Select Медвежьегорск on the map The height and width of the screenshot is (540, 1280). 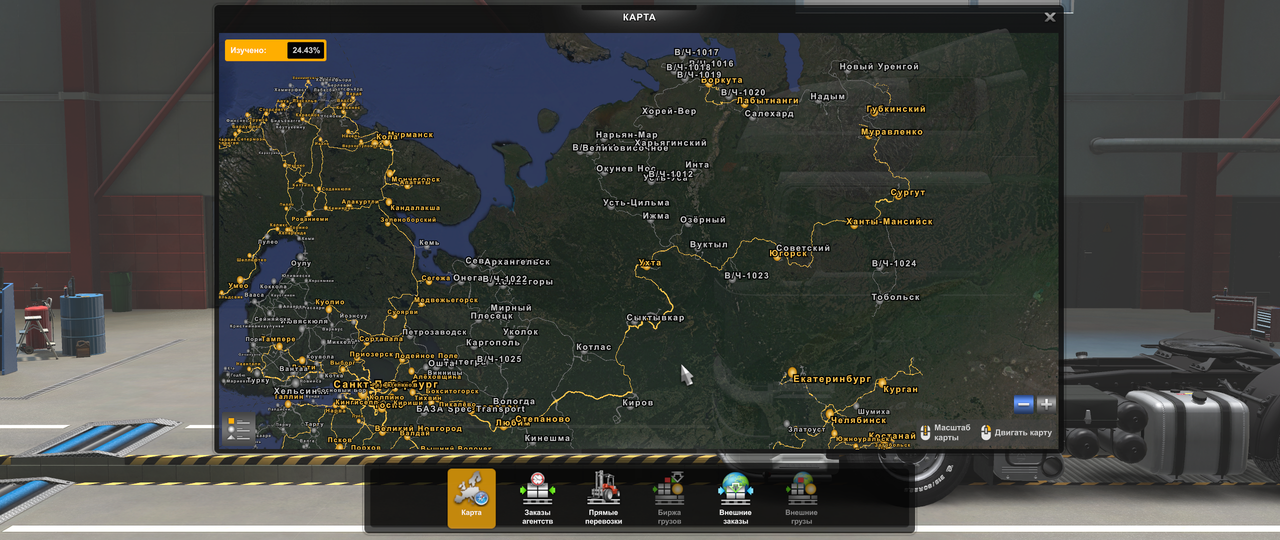point(446,300)
